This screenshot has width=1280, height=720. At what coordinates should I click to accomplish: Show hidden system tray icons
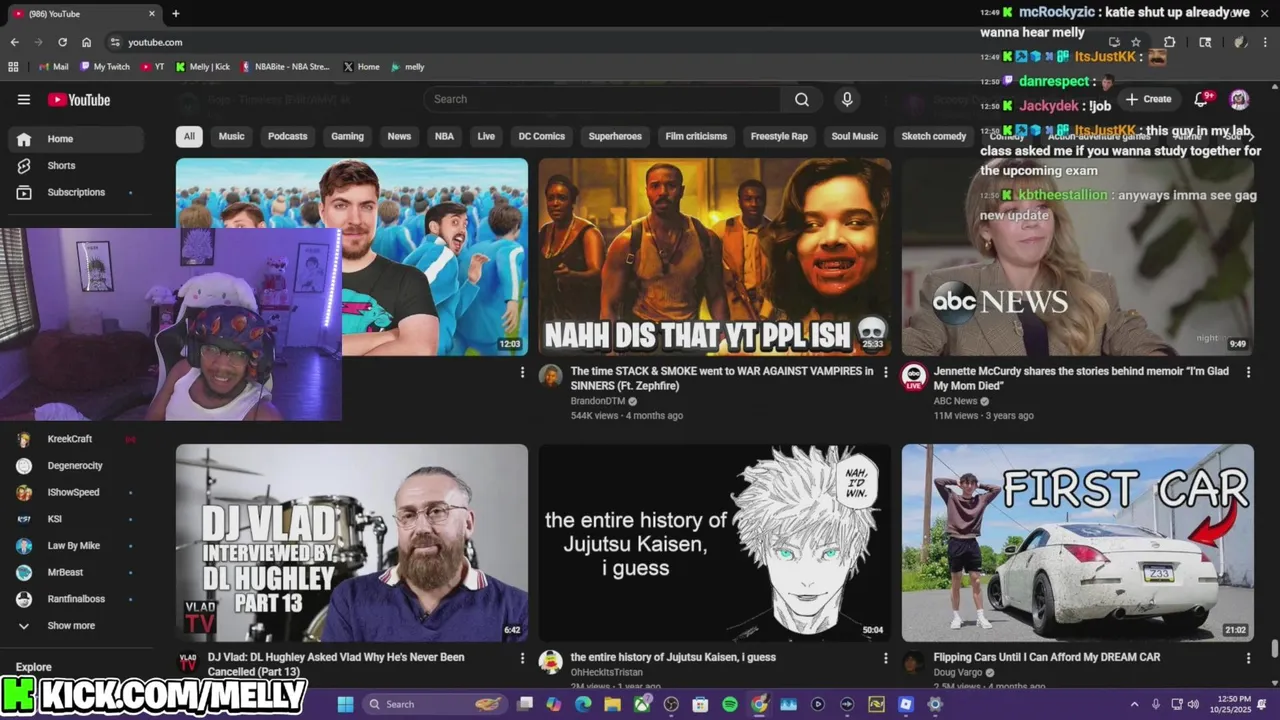click(1134, 704)
